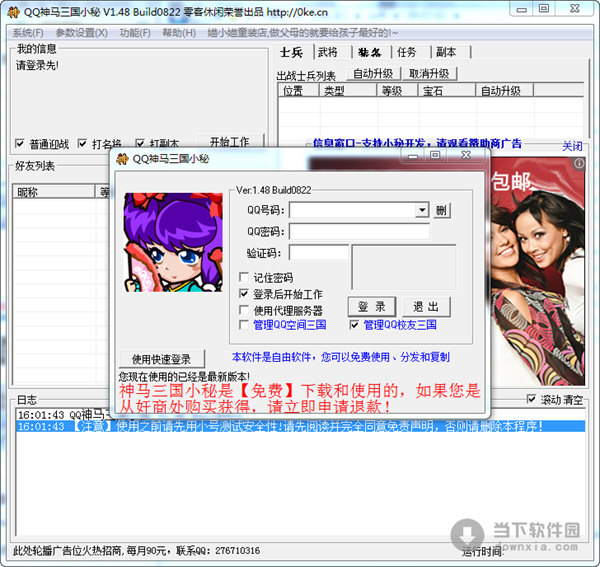Click the 宝石 column header
The width and height of the screenshot is (600, 567).
point(447,91)
